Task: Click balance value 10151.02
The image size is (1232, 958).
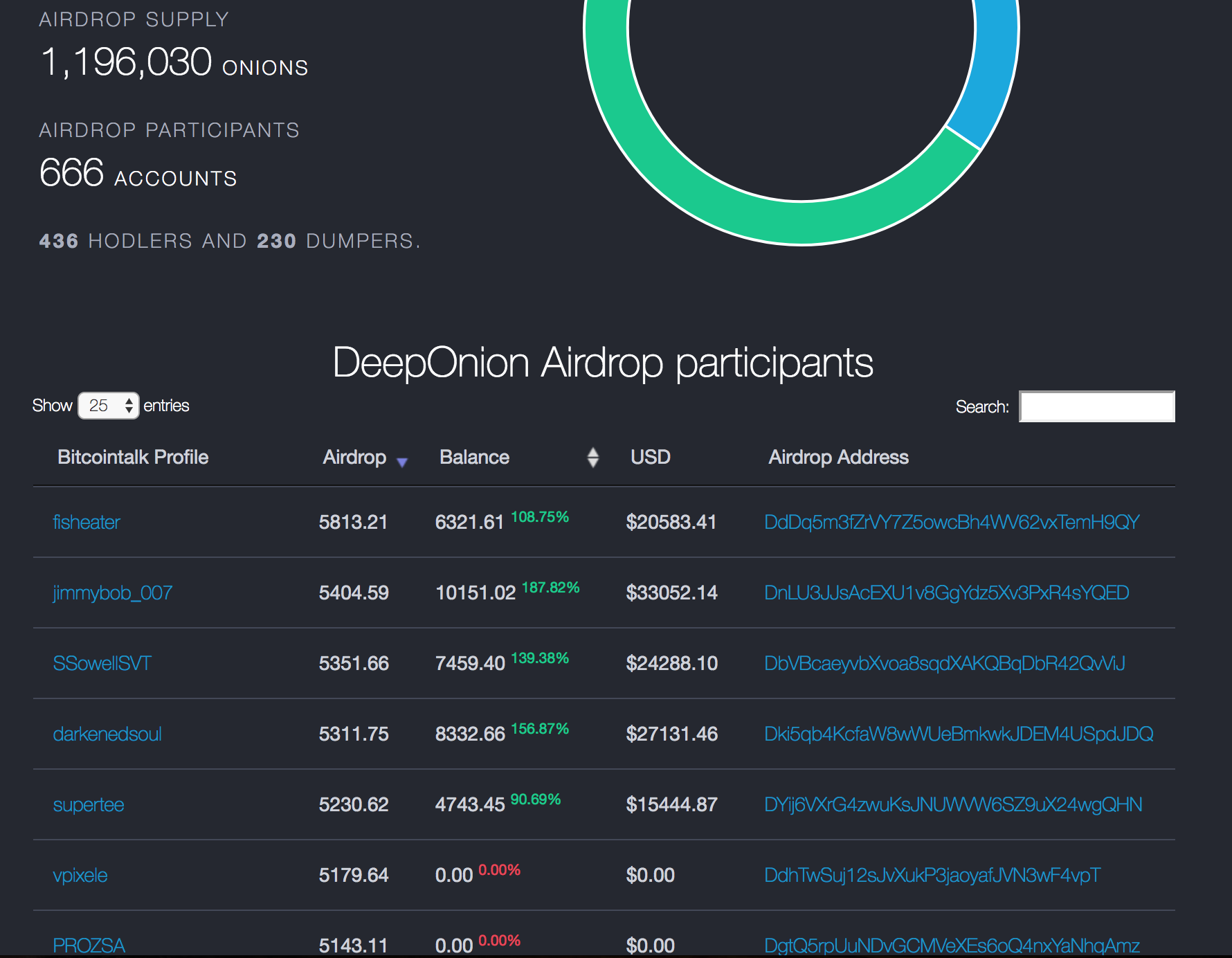Action: [x=475, y=593]
